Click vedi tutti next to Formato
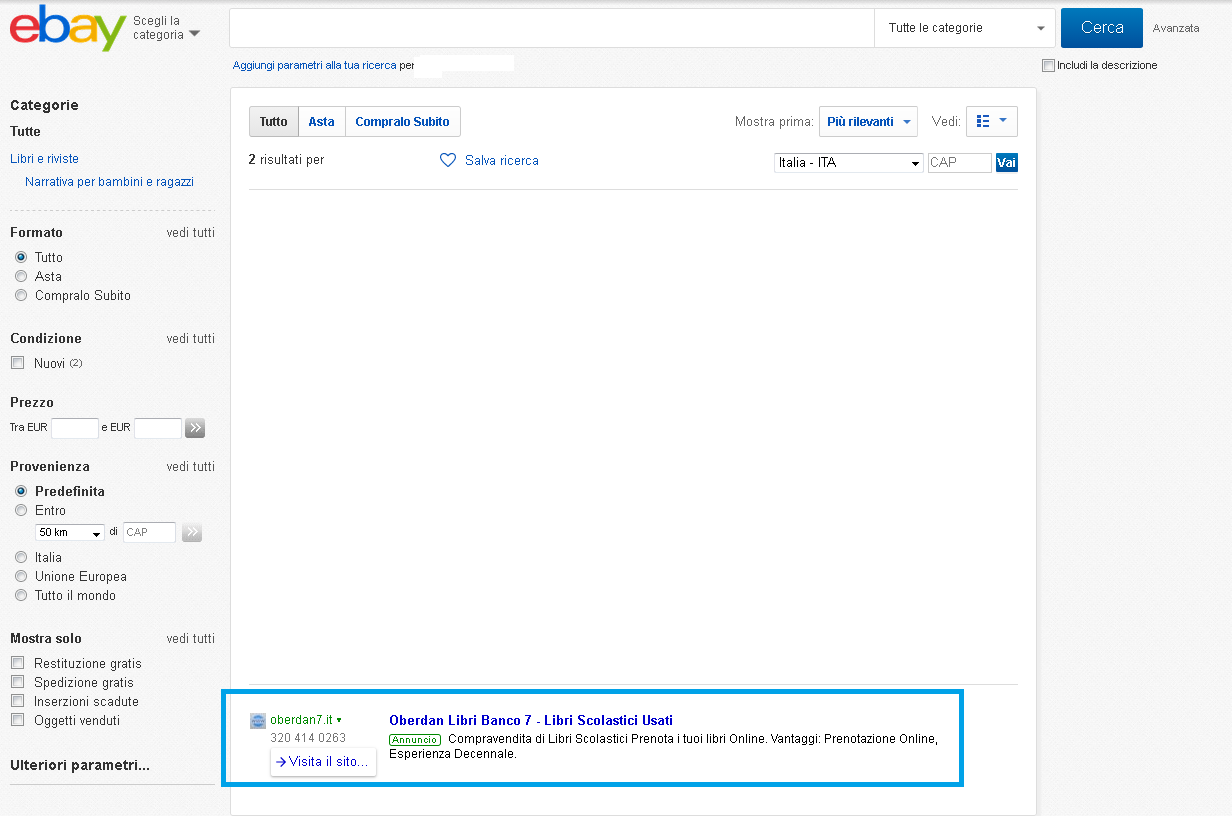Image resolution: width=1232 pixels, height=816 pixels. (x=191, y=232)
